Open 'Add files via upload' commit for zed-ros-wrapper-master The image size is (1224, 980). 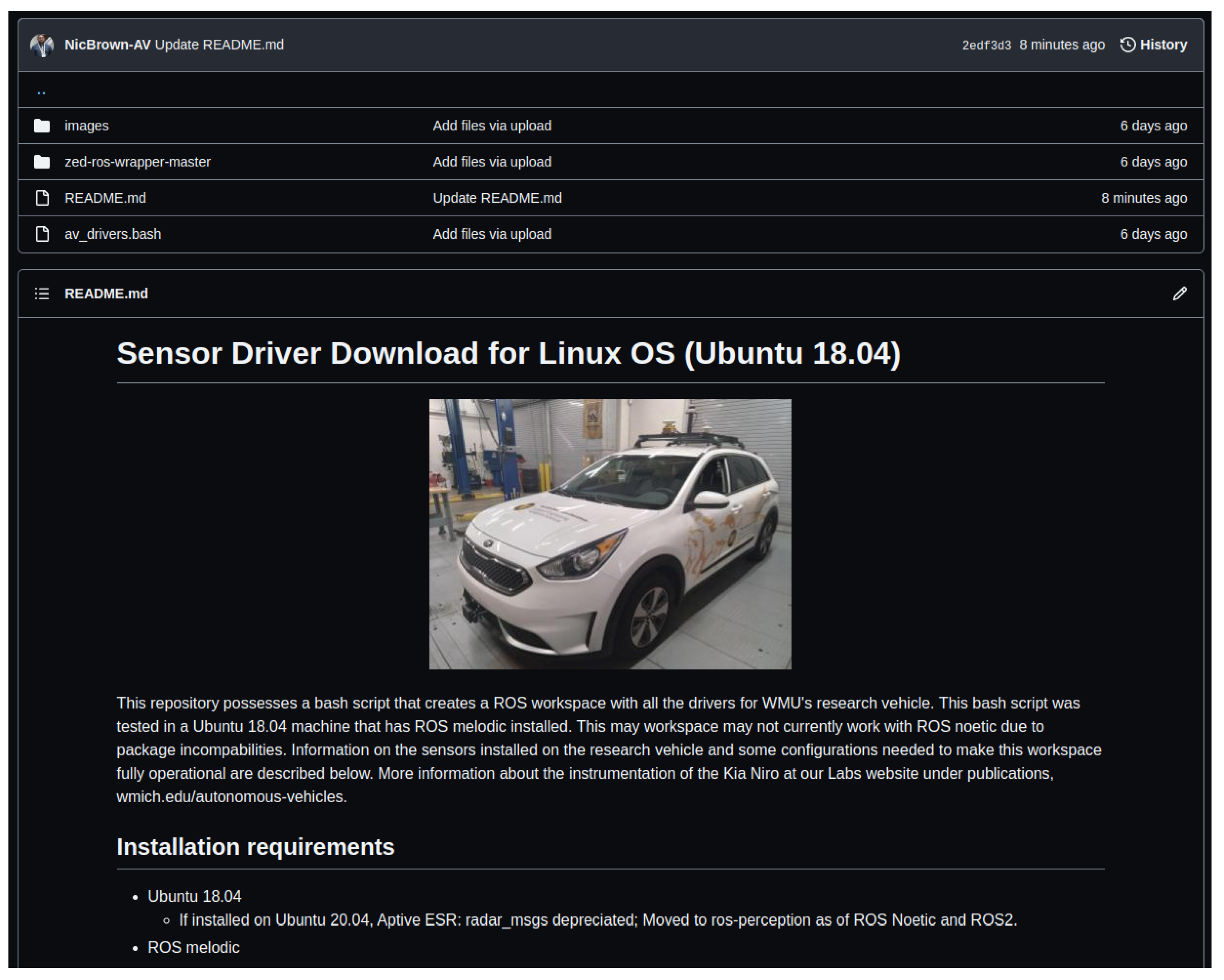pyautogui.click(x=492, y=162)
